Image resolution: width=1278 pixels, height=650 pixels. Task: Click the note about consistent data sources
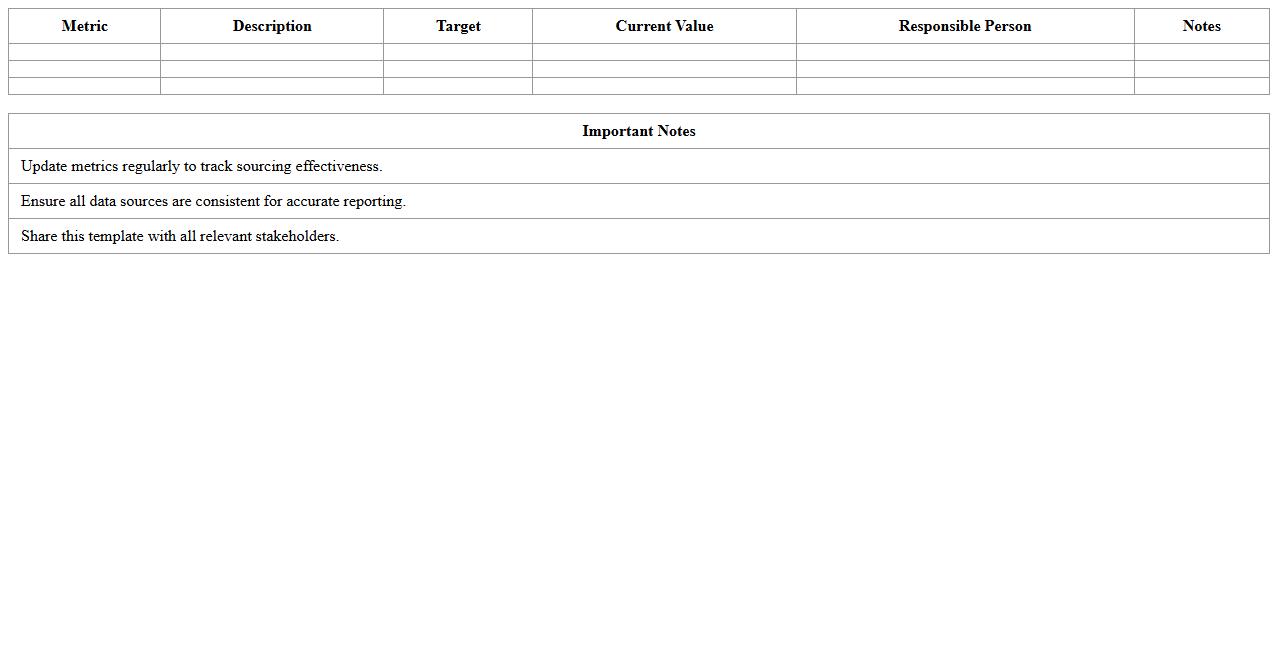[x=213, y=201]
